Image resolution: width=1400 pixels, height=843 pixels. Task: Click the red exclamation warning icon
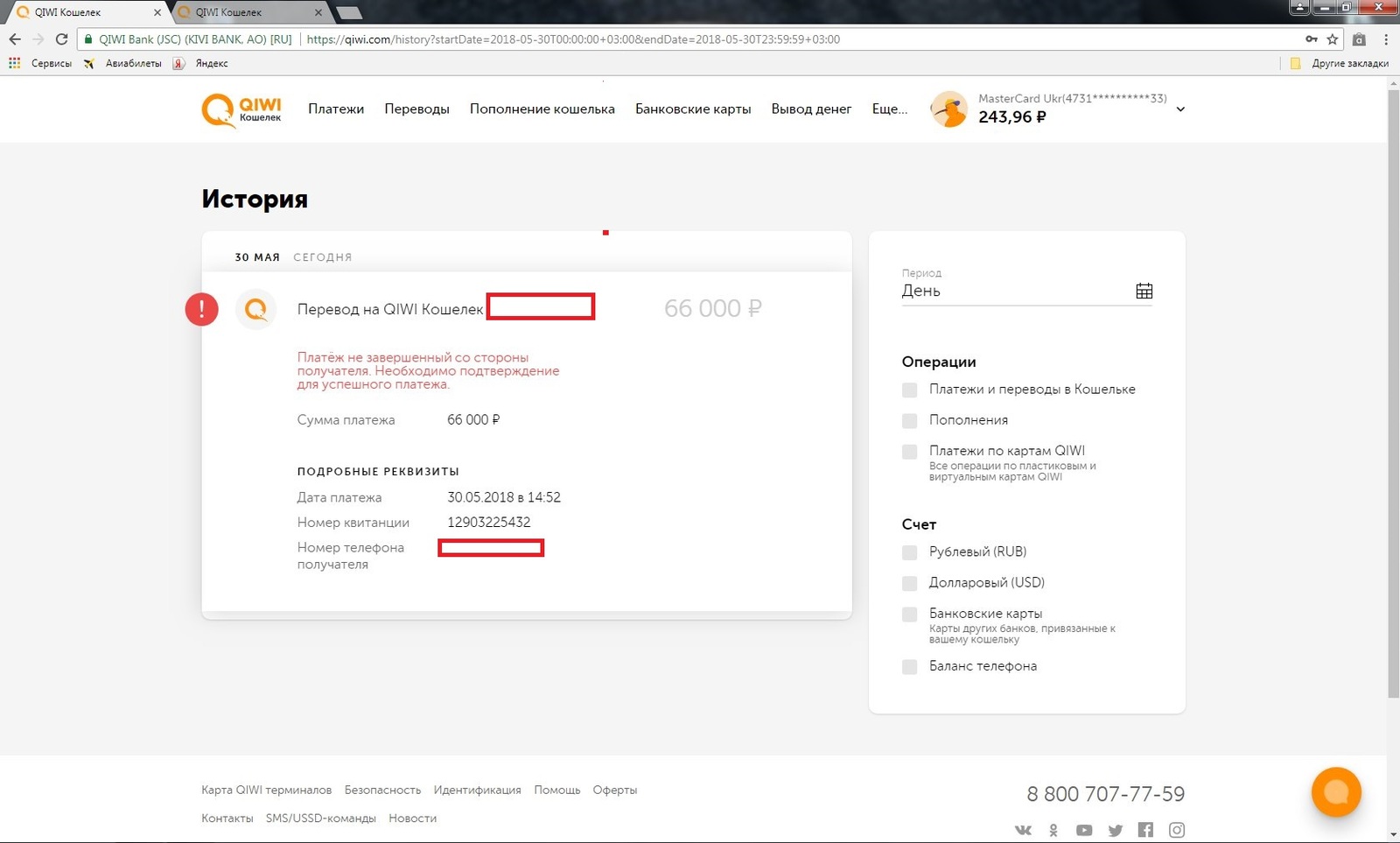click(x=201, y=309)
